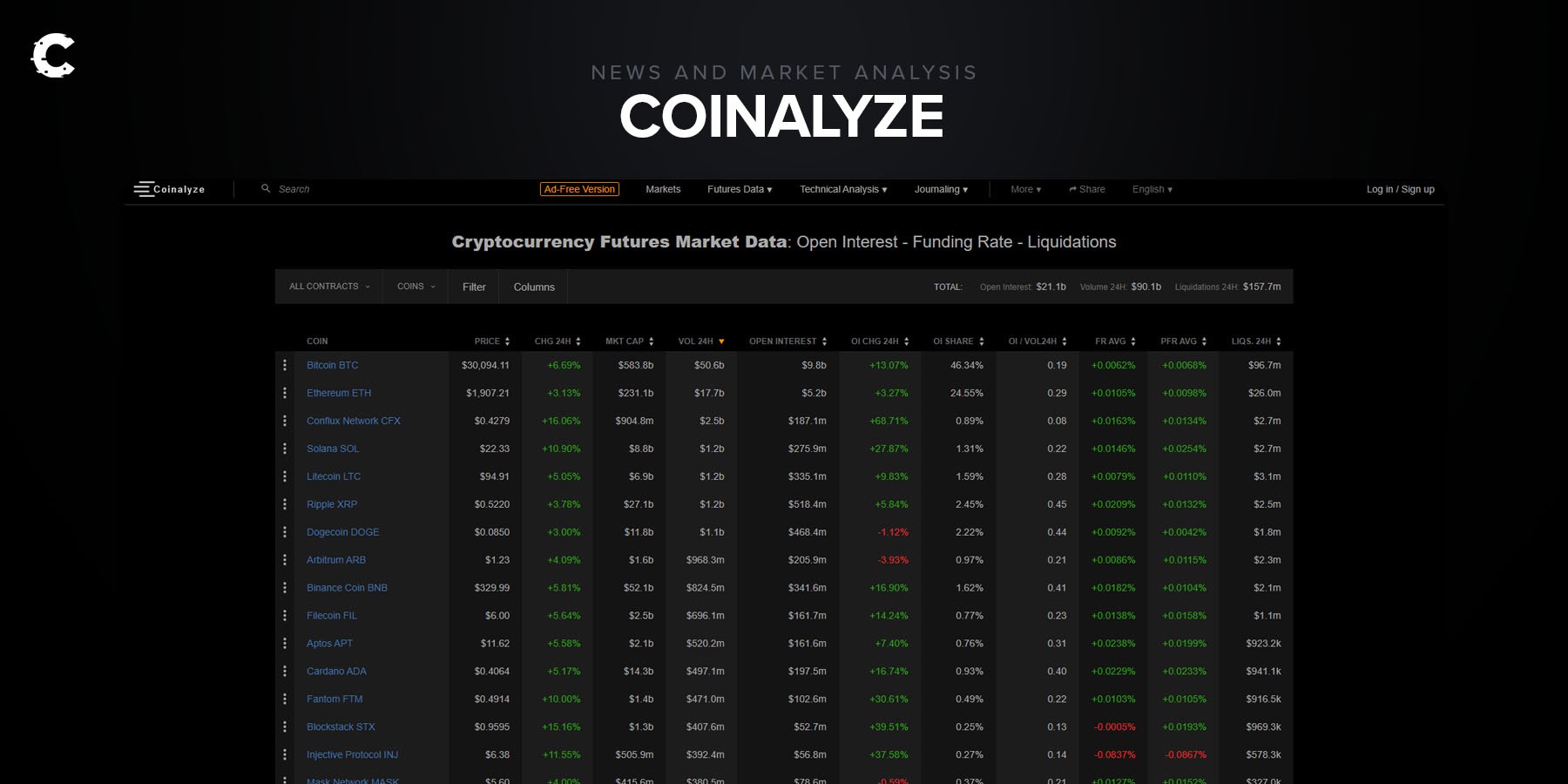Sort by OI / VOL24H column
Screen dimensions: 1568x784
(x=1037, y=341)
